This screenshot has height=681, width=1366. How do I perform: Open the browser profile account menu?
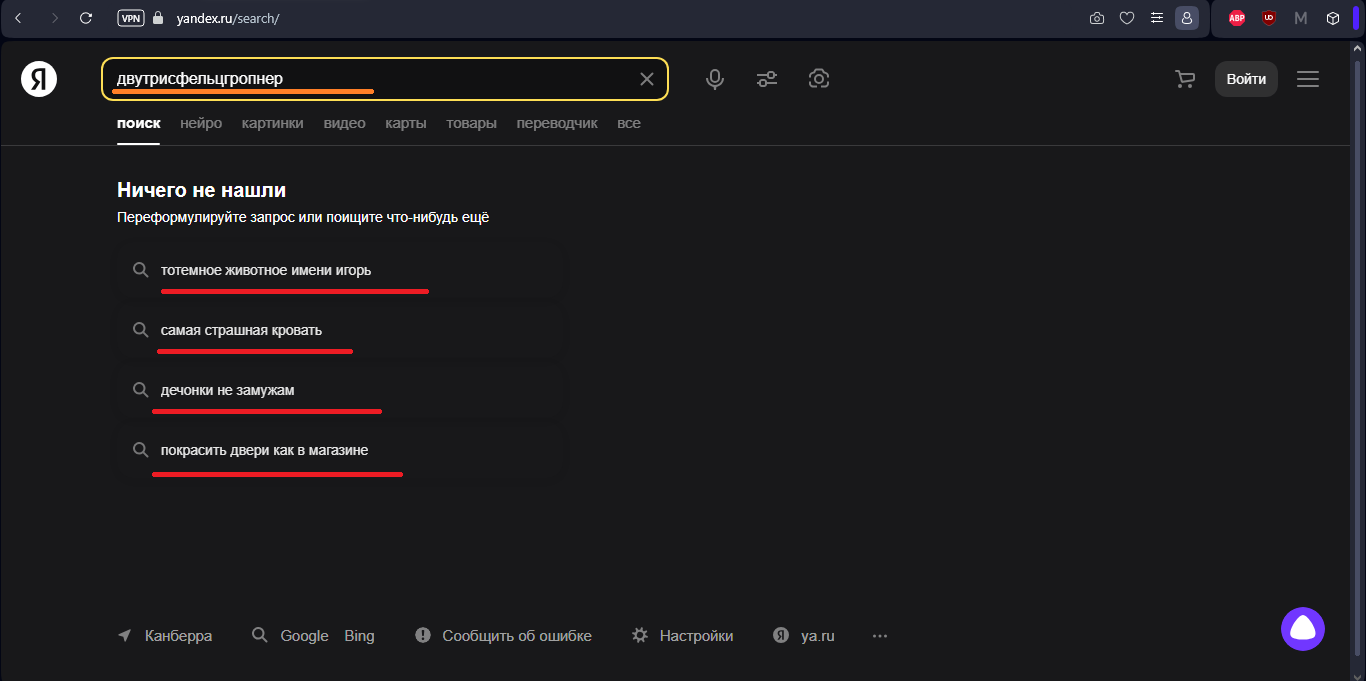[1187, 18]
